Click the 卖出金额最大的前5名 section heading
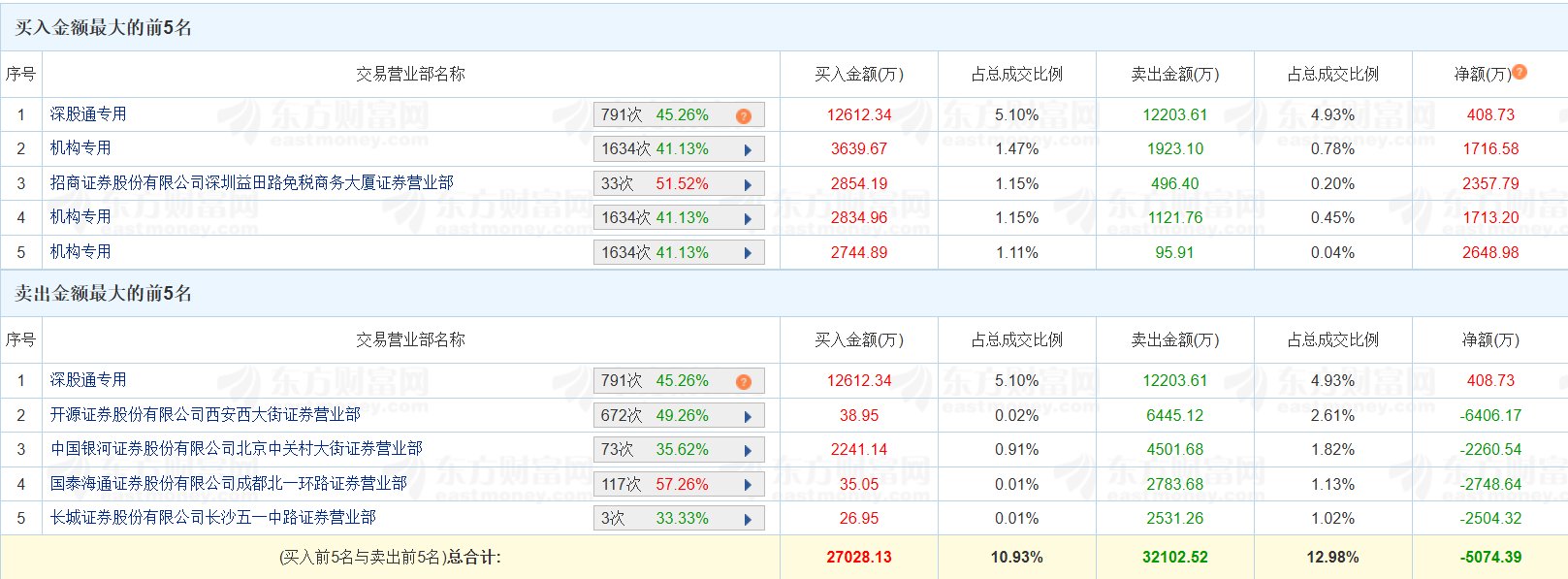 click(103, 293)
